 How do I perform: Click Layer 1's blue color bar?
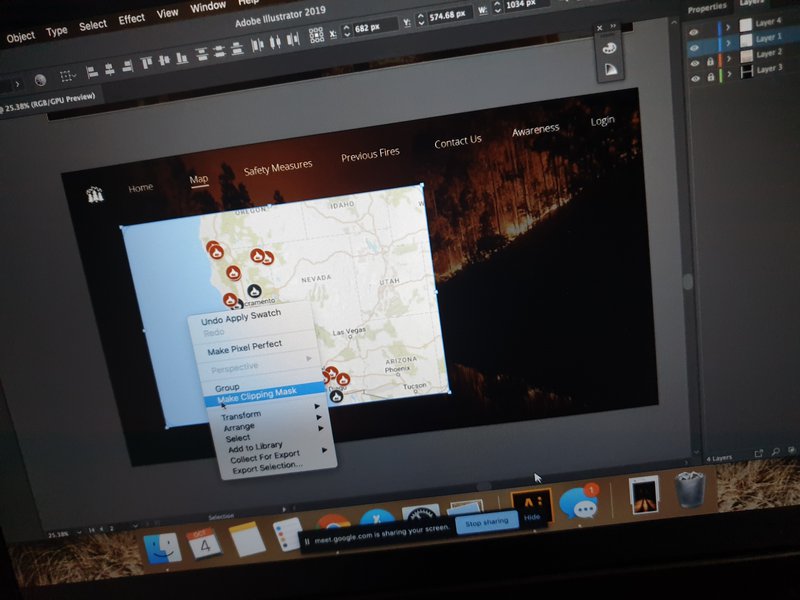(719, 43)
